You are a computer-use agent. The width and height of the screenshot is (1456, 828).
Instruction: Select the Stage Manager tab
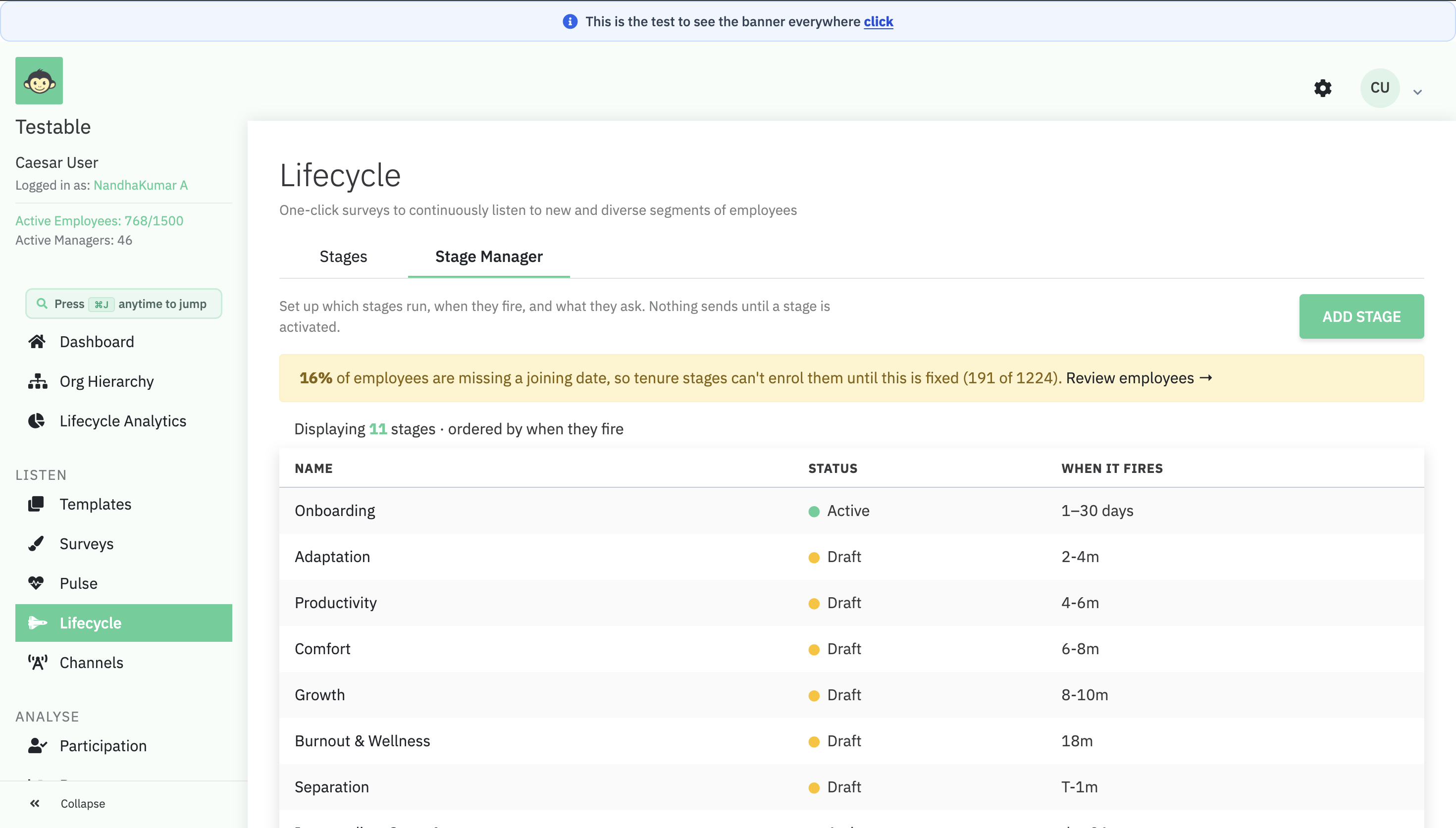(x=489, y=257)
